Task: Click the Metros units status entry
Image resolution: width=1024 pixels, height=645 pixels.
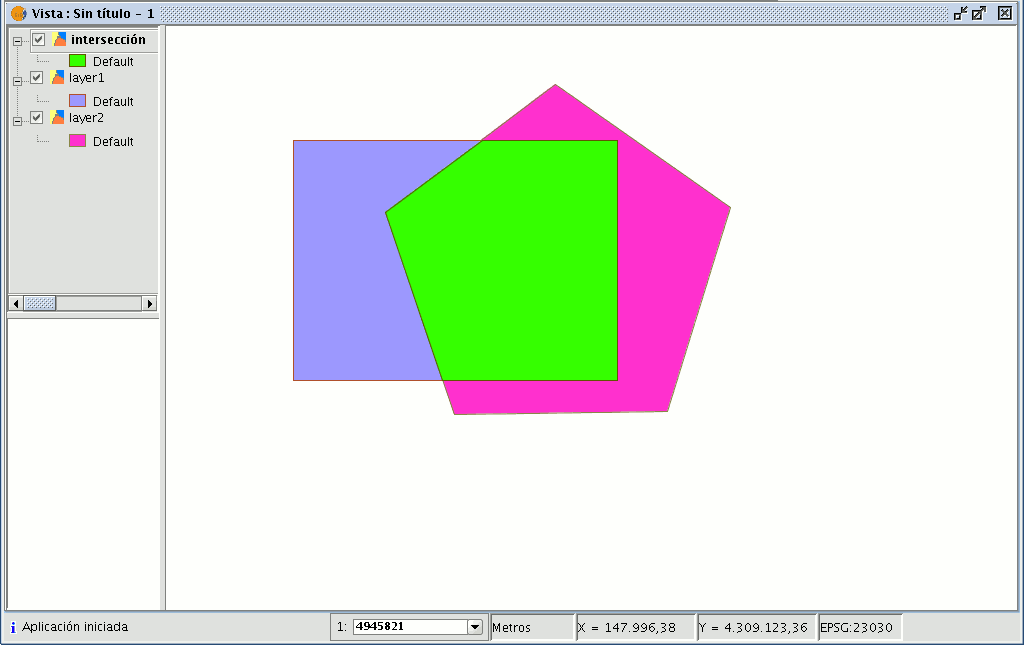Action: [x=532, y=627]
